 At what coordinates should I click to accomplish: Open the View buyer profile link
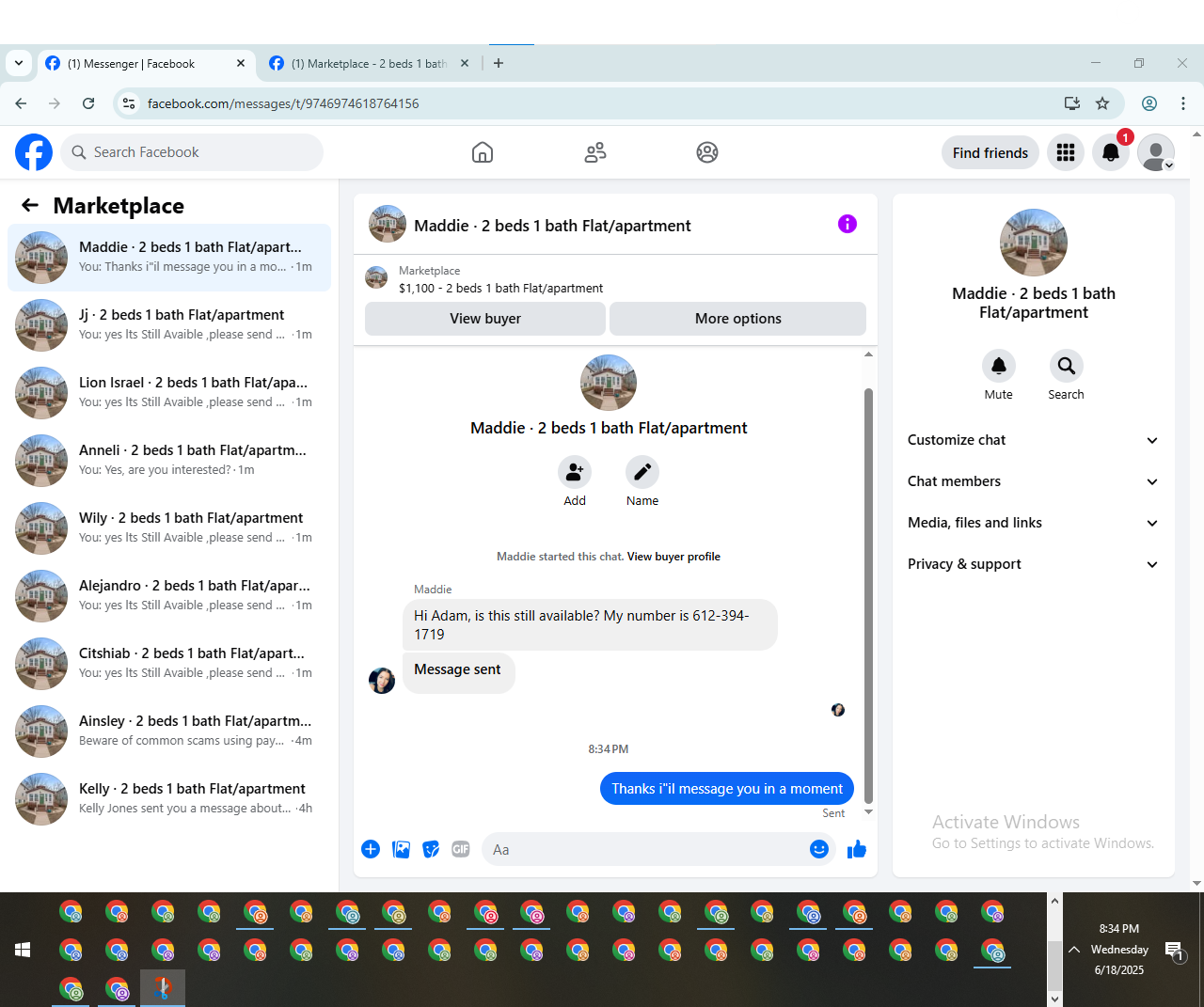pyautogui.click(x=673, y=557)
